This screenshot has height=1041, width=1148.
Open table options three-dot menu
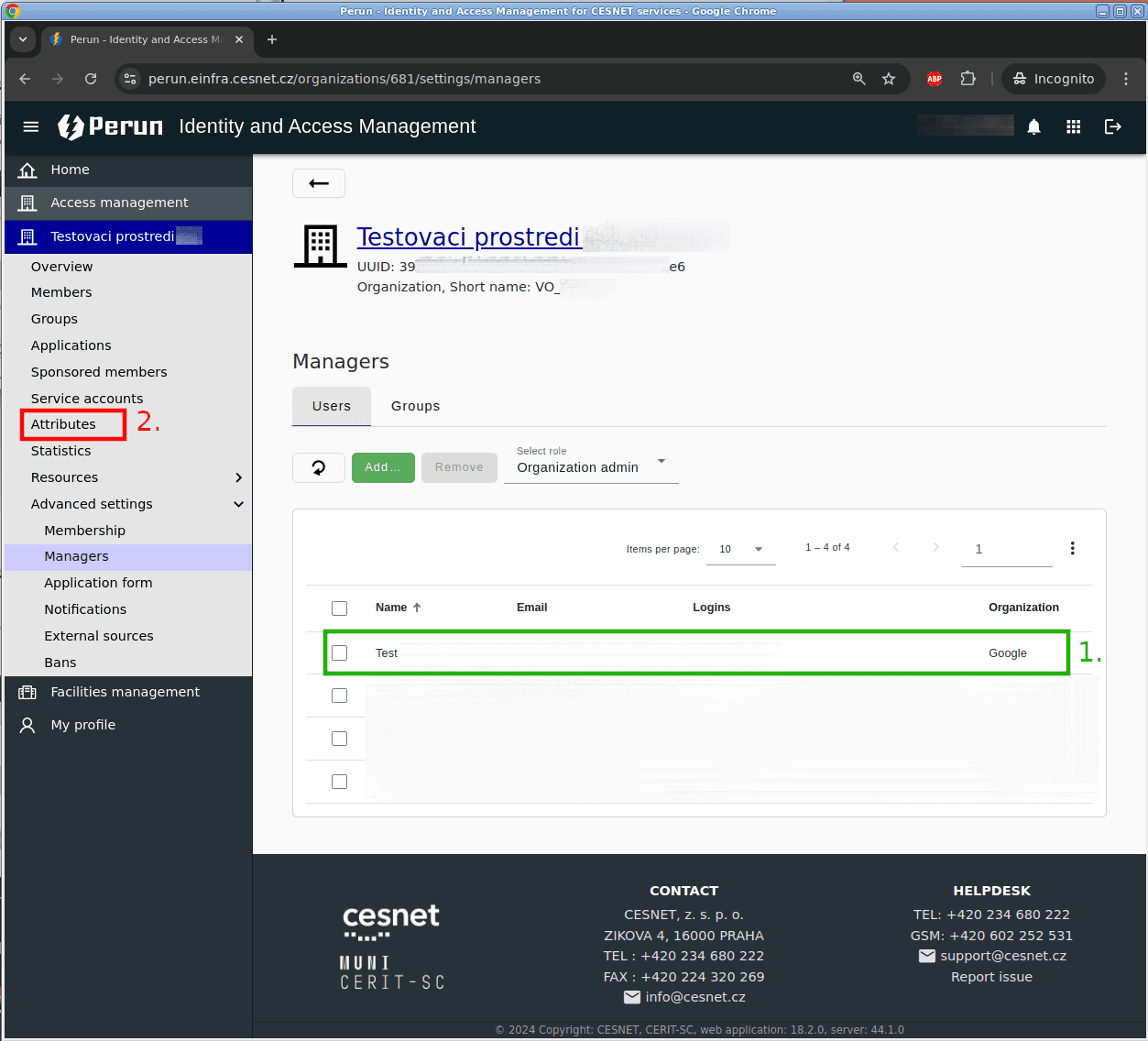tap(1072, 548)
